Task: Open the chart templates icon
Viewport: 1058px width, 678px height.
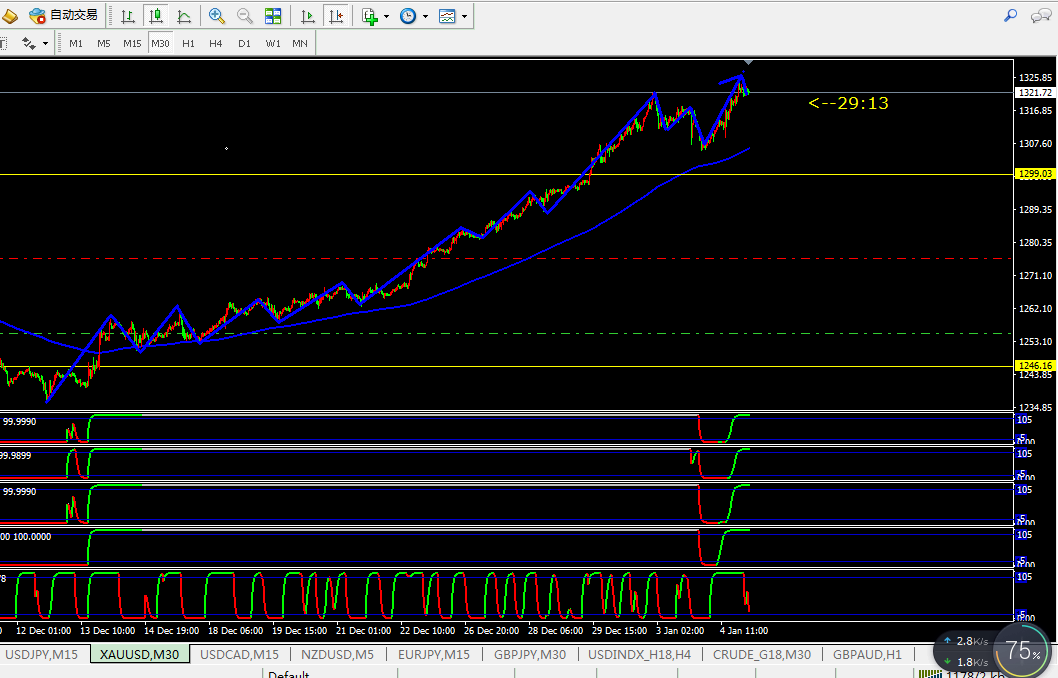Action: [x=447, y=16]
